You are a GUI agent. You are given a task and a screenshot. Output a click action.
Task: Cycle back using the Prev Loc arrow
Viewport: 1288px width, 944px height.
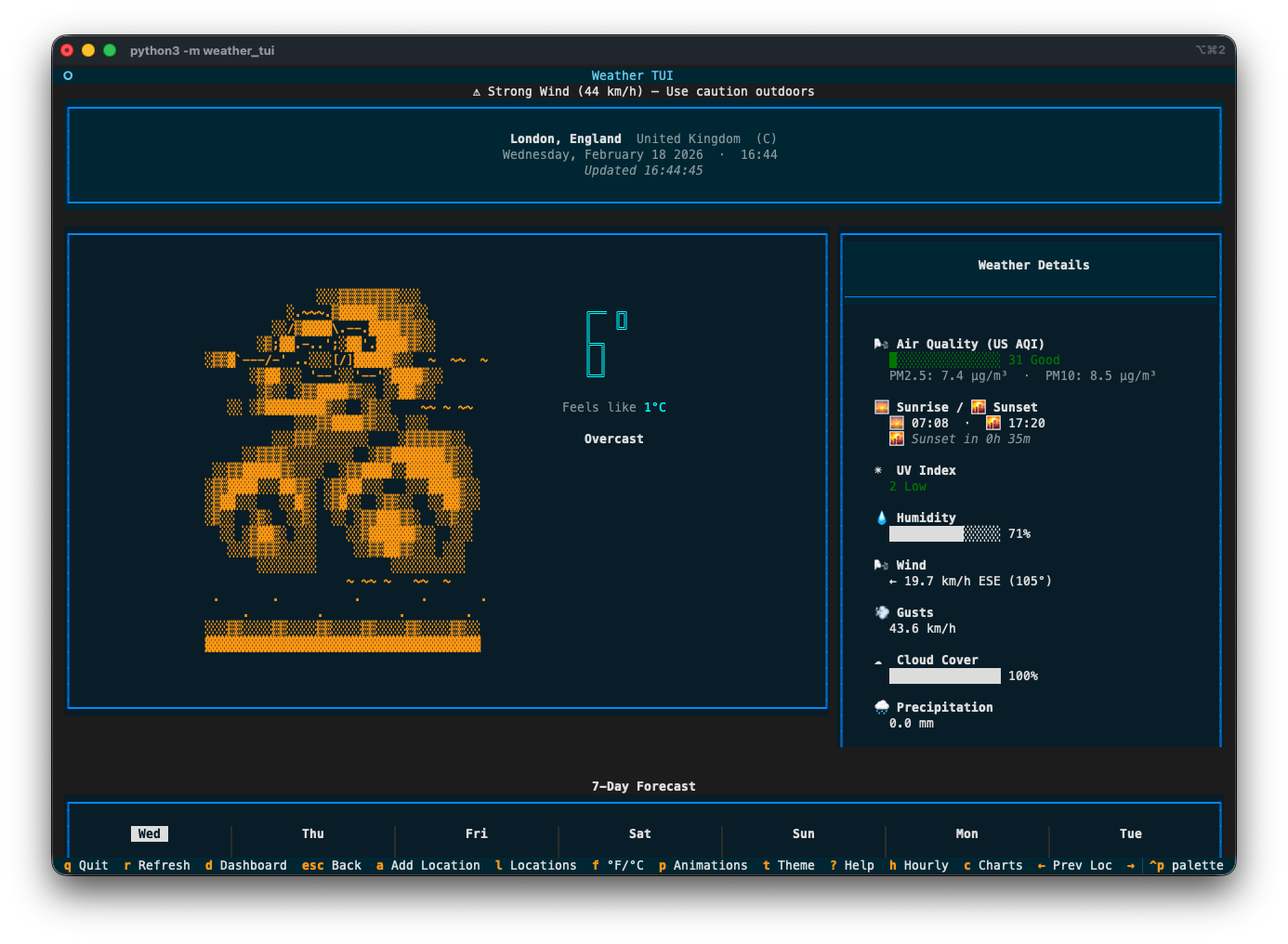(x=1075, y=865)
